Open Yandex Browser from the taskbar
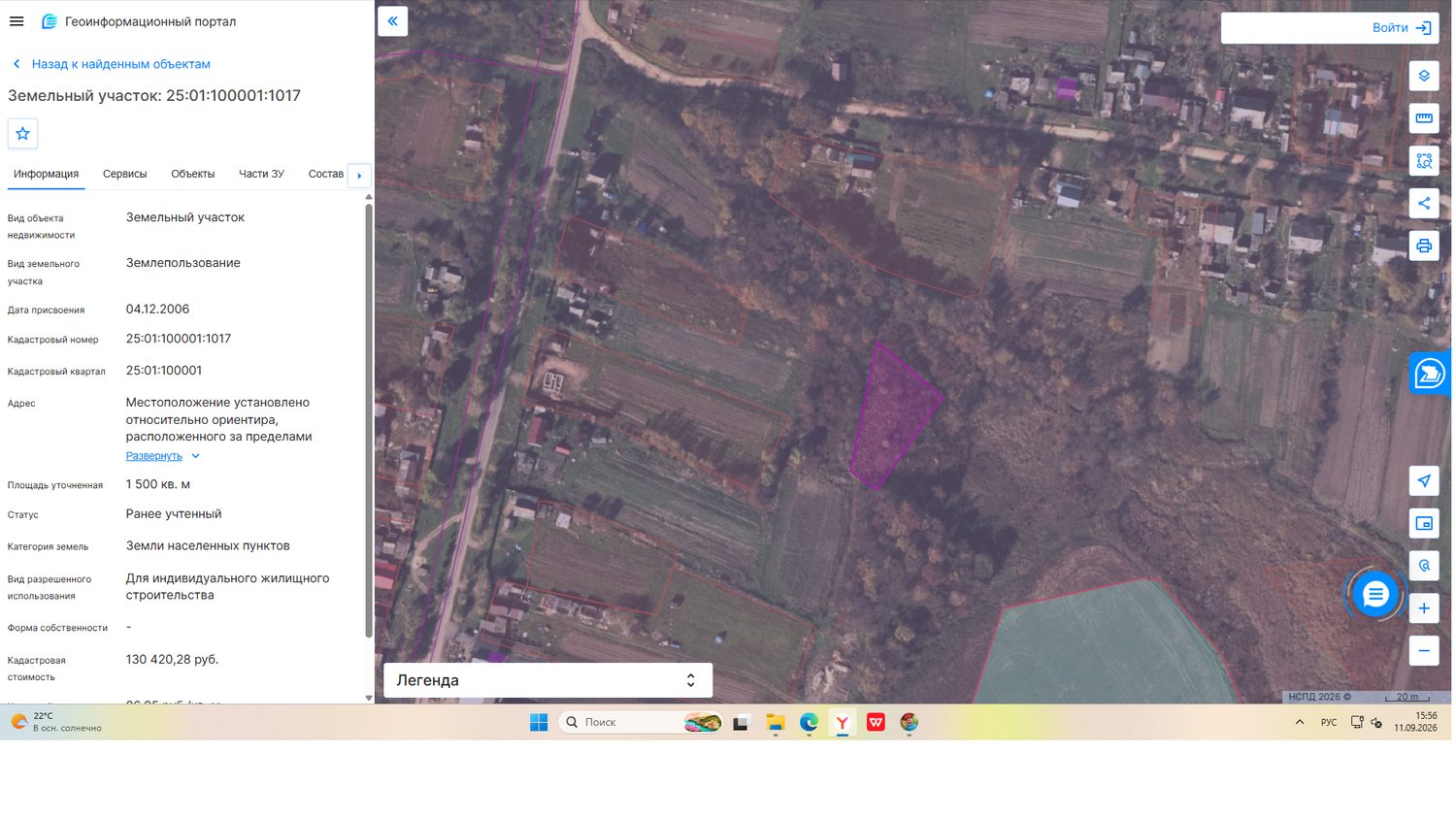The width and height of the screenshot is (1456, 819). coord(843,722)
